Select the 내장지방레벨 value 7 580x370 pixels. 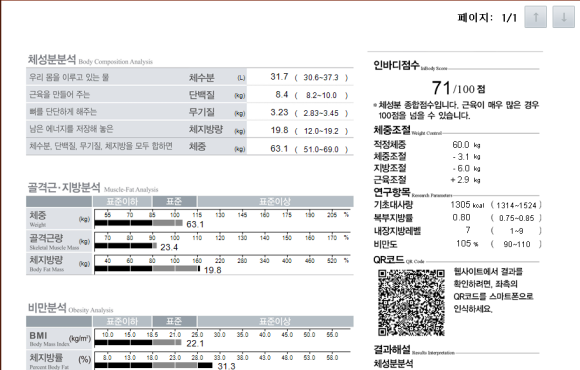(x=468, y=230)
